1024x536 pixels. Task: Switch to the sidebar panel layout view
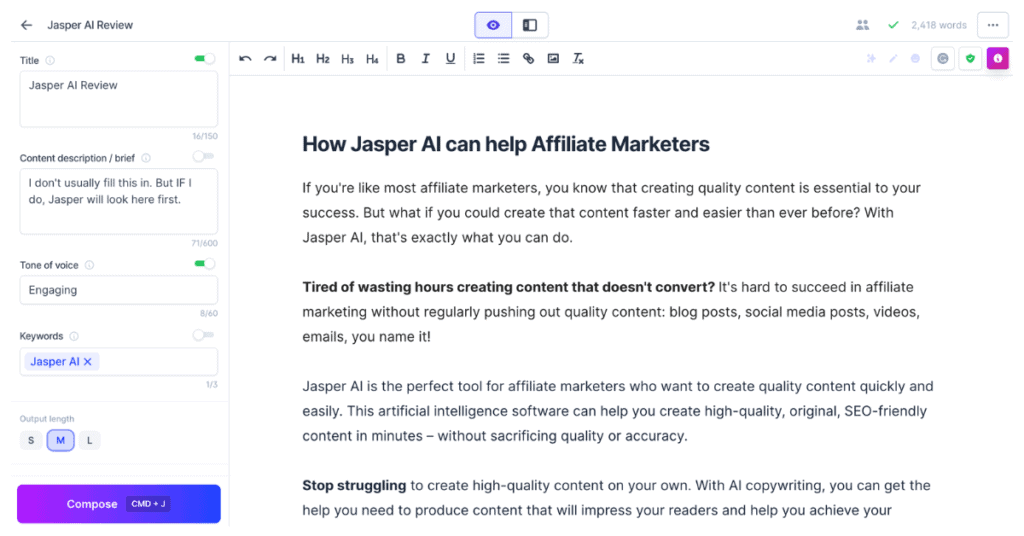(530, 25)
